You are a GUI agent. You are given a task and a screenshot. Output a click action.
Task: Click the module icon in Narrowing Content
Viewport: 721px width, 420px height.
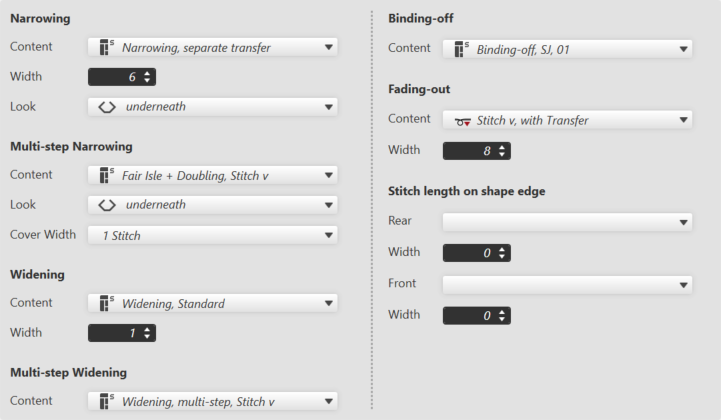click(x=106, y=46)
